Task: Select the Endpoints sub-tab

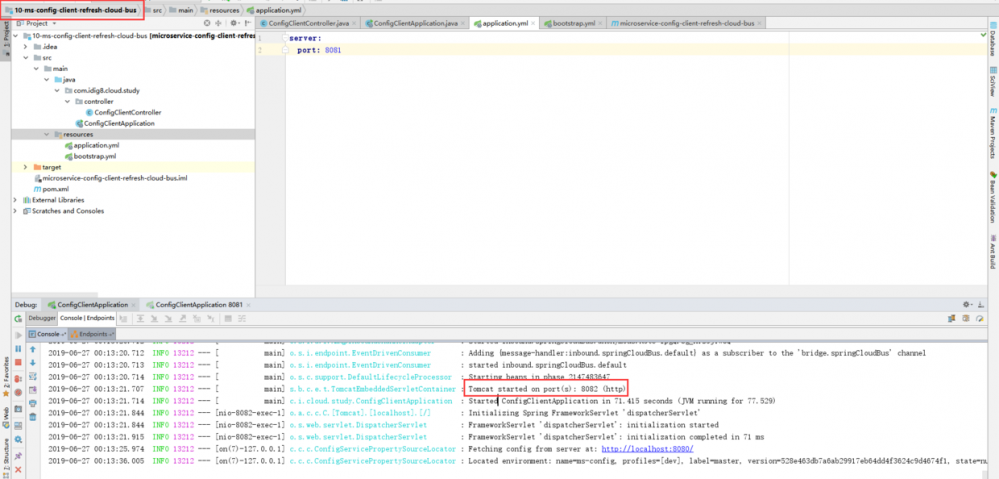Action: pyautogui.click(x=93, y=334)
